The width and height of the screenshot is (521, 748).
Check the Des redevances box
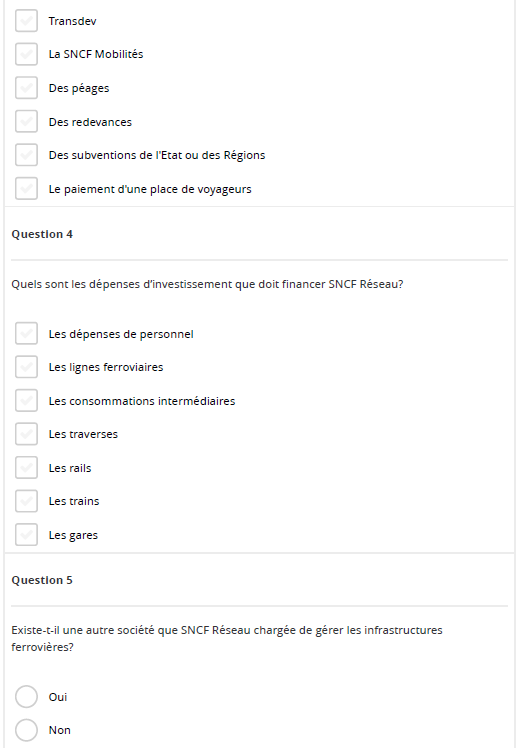point(26,122)
